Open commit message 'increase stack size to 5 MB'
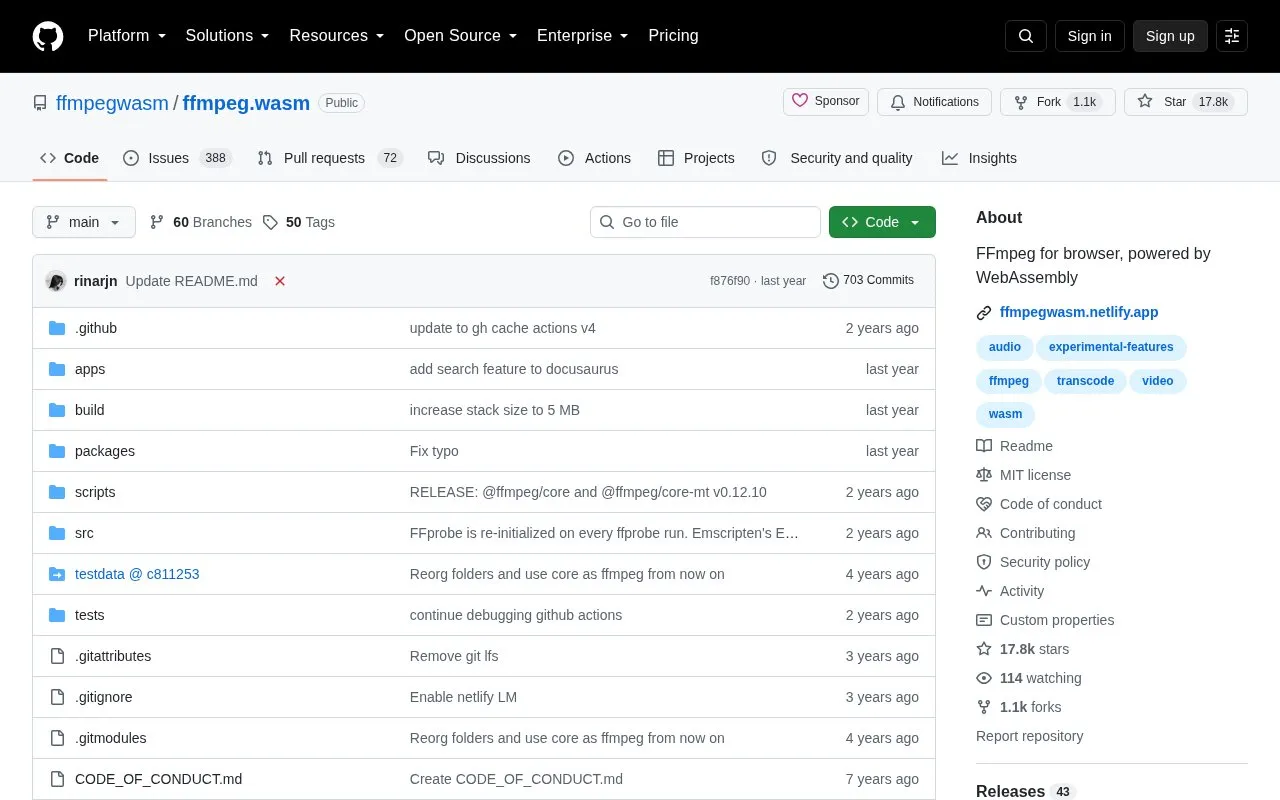Screen dimensions: 1280x800 coord(495,410)
